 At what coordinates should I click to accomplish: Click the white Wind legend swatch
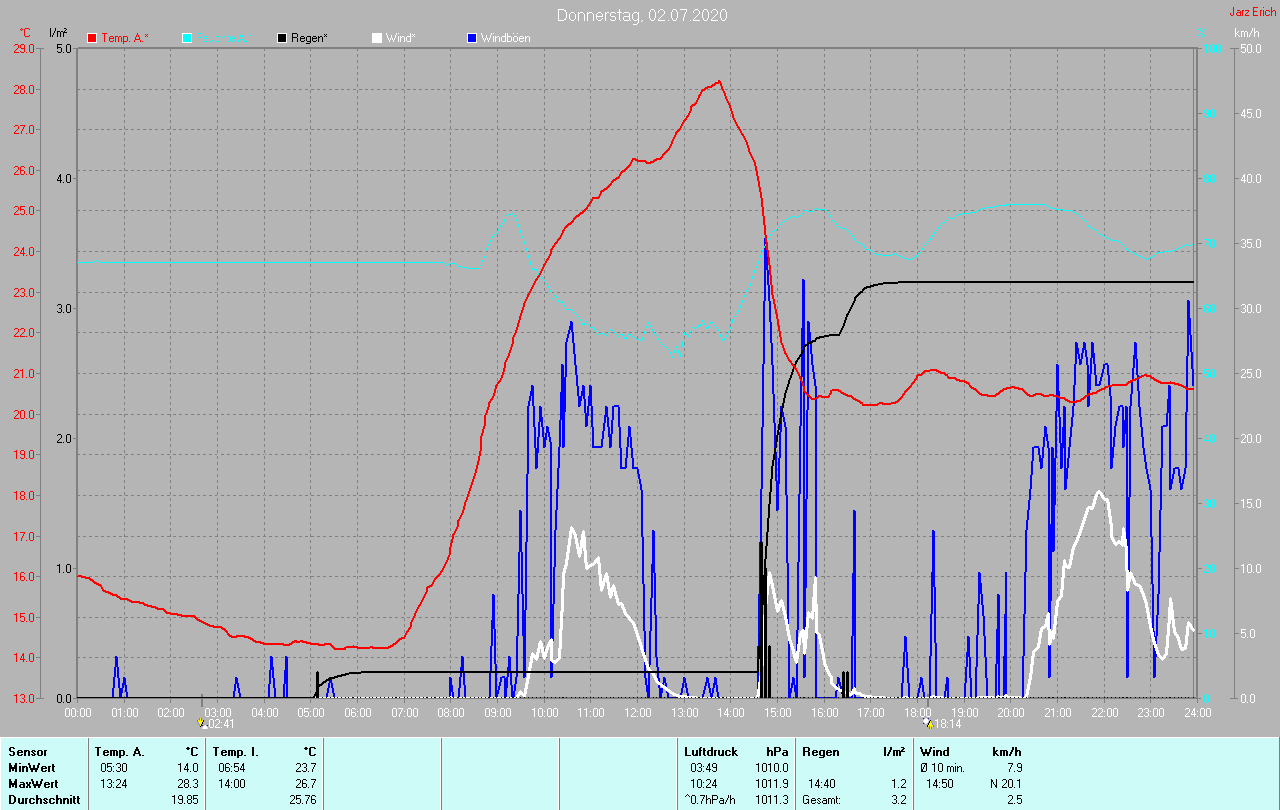coord(377,38)
